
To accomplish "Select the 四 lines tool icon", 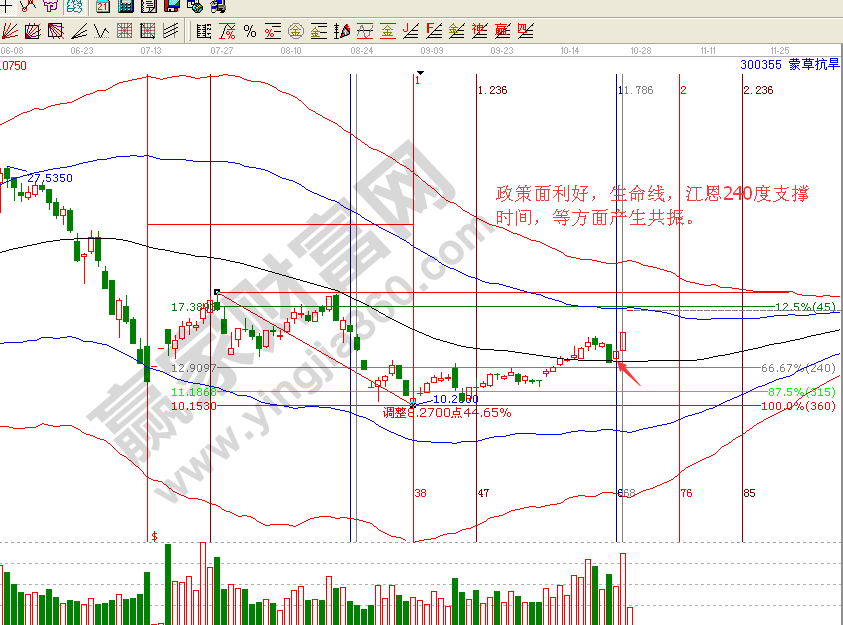I will click(x=525, y=31).
